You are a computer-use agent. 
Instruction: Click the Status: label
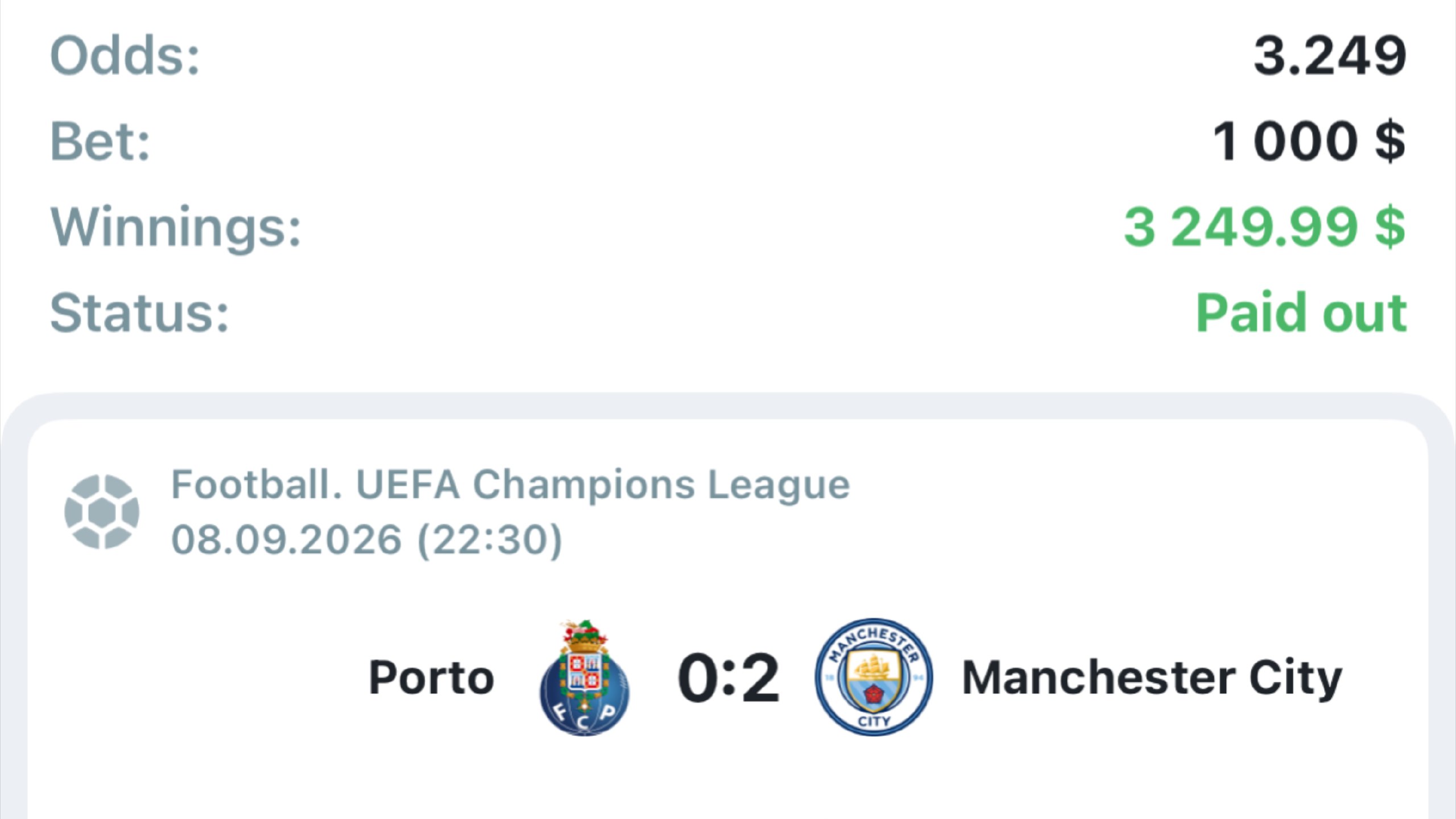(139, 312)
